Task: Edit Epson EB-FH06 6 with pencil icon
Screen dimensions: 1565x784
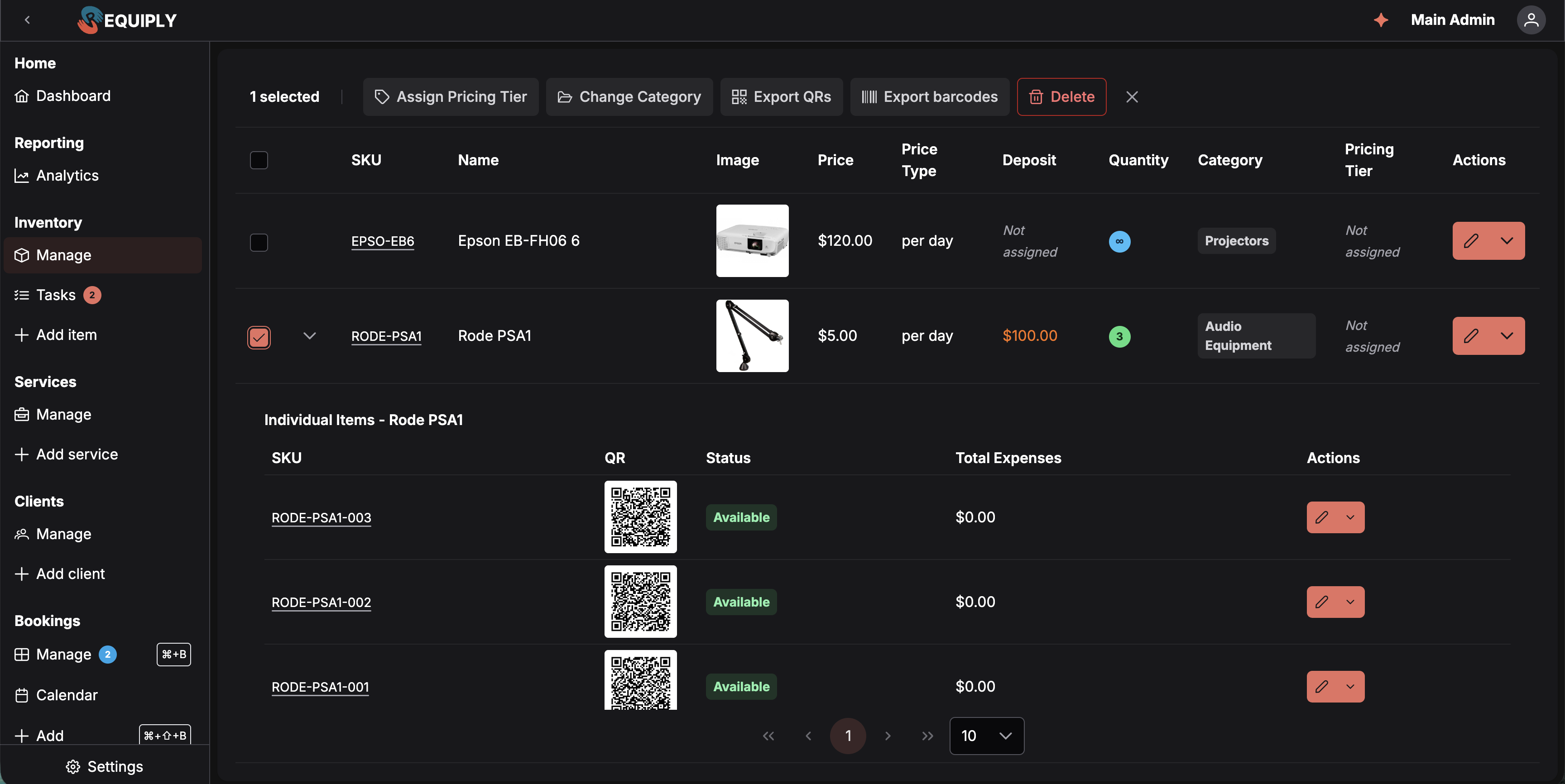Action: [x=1471, y=241]
